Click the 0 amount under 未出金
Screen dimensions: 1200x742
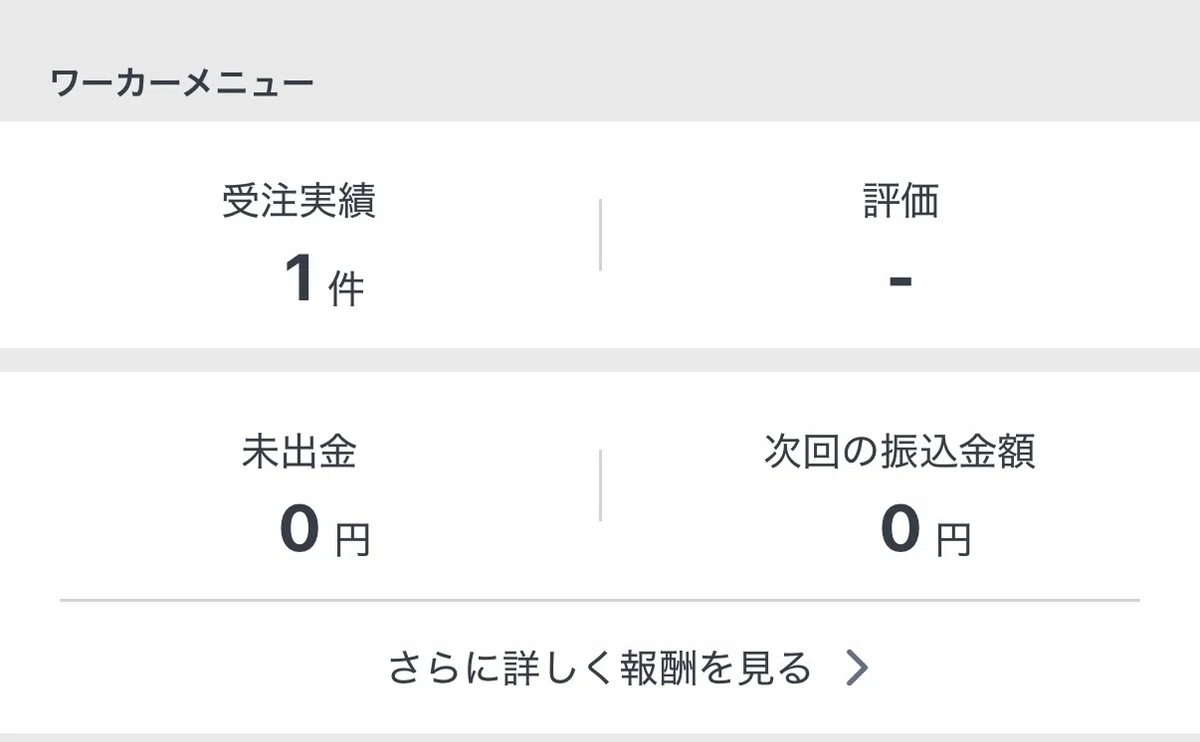pyautogui.click(x=299, y=529)
